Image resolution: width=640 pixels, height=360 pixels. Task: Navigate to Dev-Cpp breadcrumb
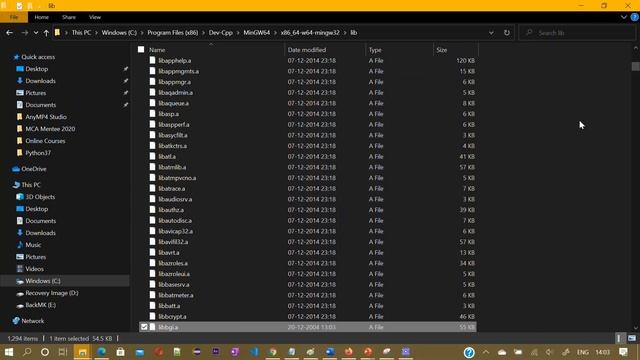tap(220, 33)
